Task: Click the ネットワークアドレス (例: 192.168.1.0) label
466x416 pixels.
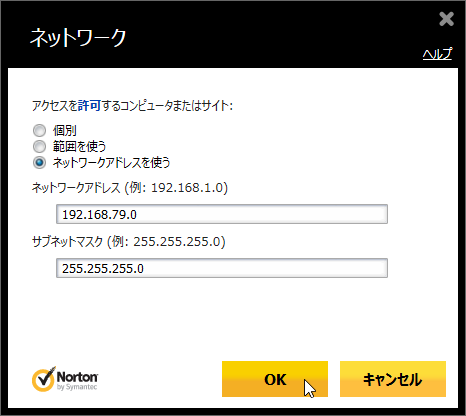Action: coord(130,188)
